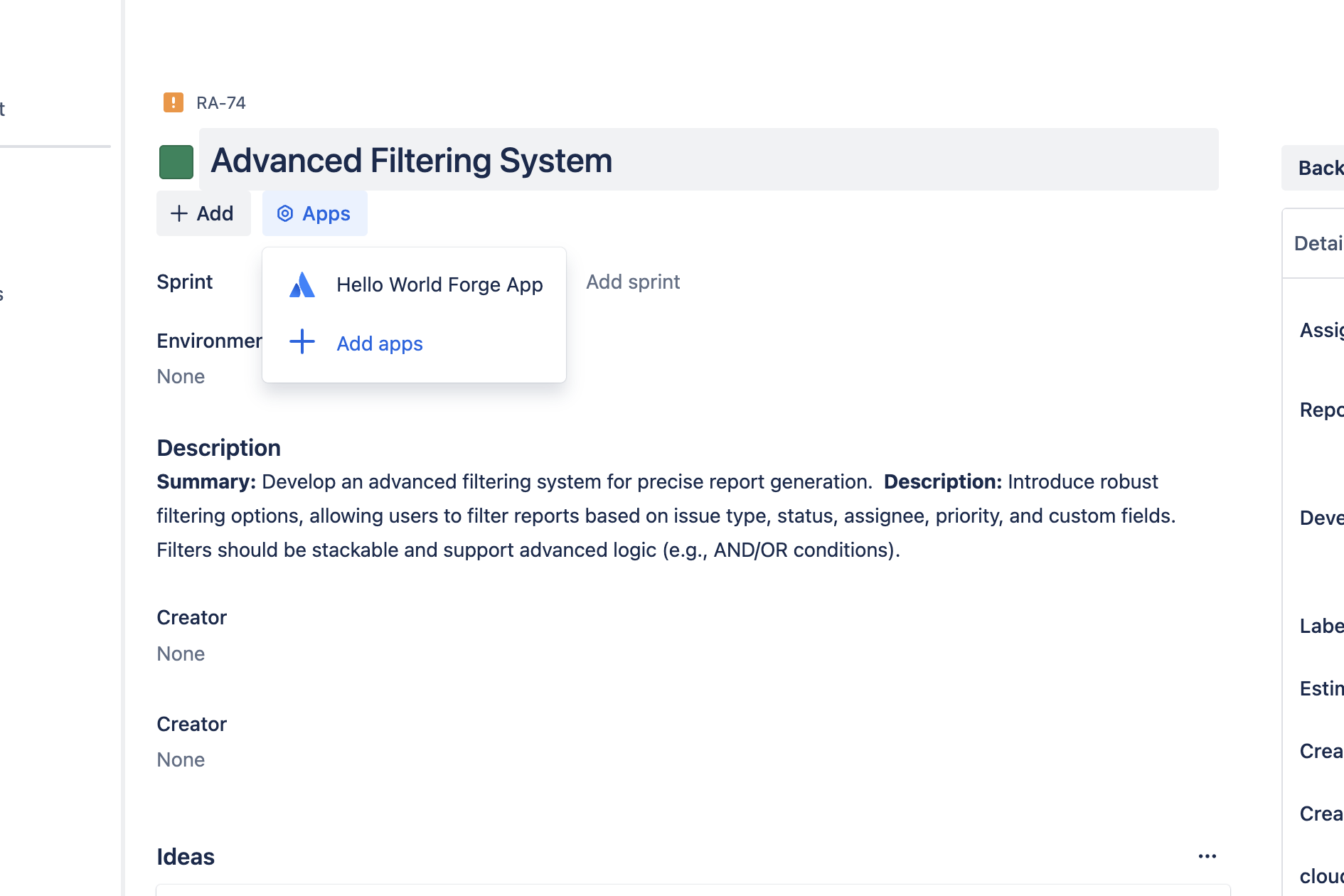Image resolution: width=1344 pixels, height=896 pixels.
Task: Click the Description text body
Action: point(666,516)
